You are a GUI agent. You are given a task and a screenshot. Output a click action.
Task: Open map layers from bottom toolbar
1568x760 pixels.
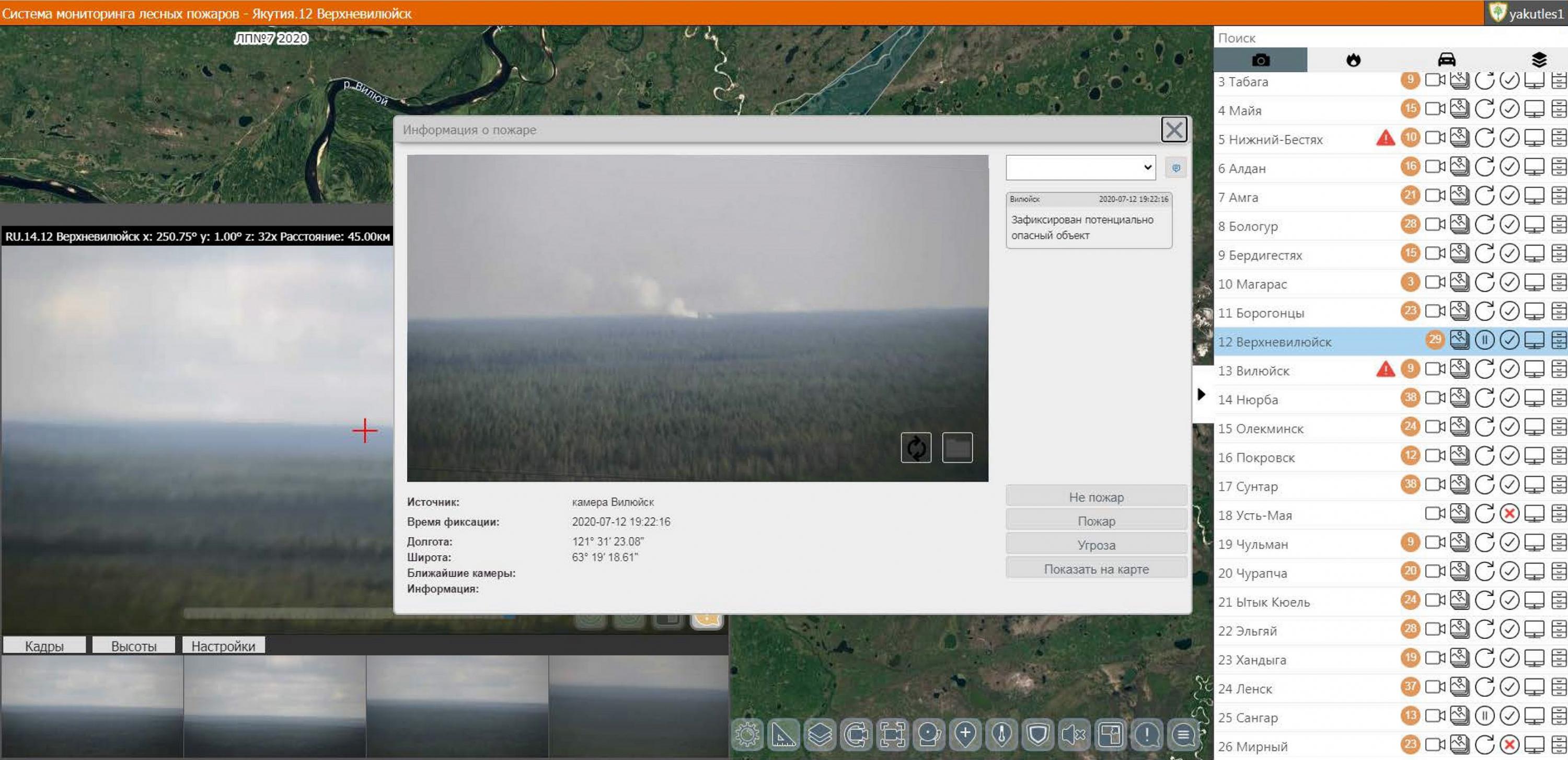(820, 735)
